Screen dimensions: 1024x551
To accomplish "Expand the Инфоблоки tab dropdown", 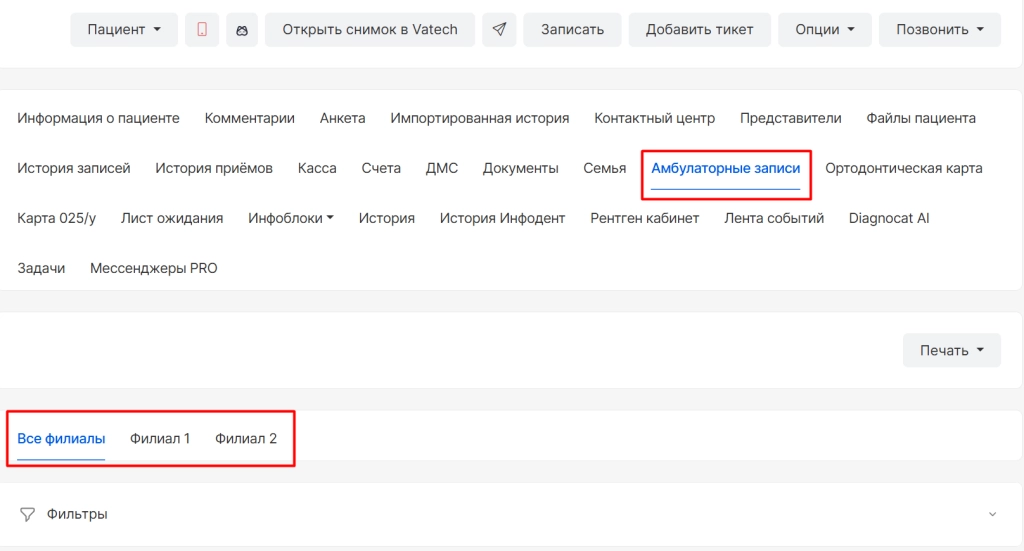I will (291, 218).
